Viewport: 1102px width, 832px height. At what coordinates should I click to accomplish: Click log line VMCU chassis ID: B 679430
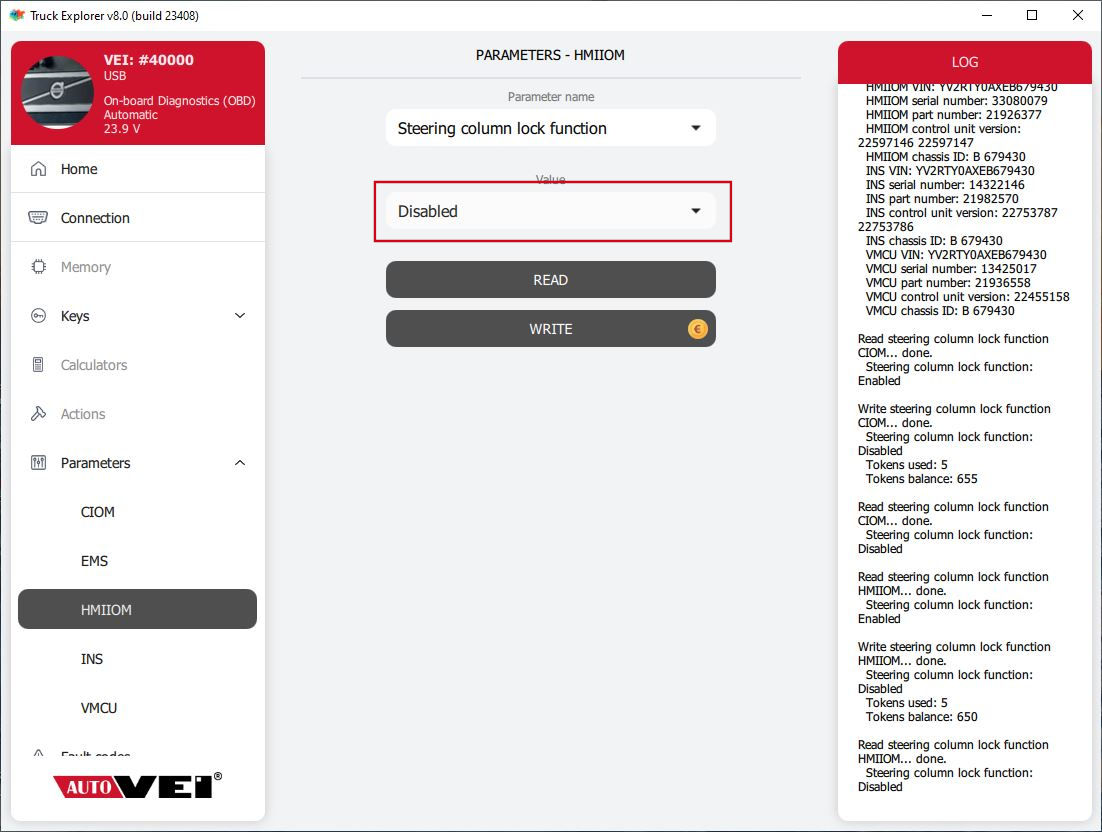(x=940, y=311)
